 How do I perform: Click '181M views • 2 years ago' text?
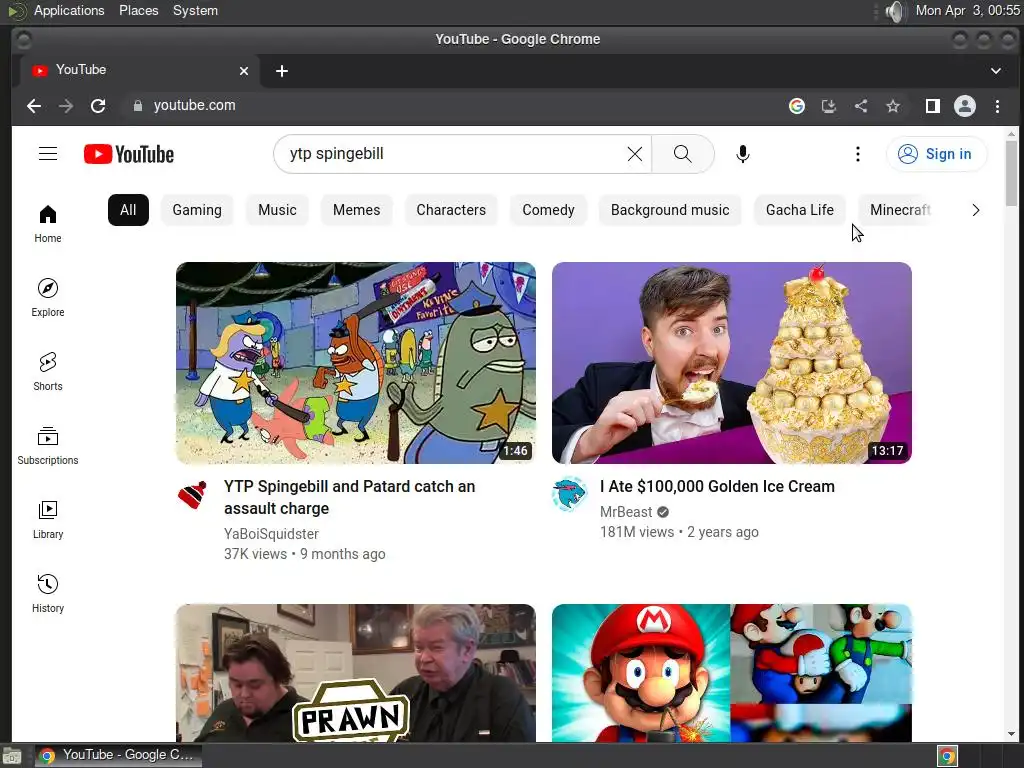tap(679, 532)
